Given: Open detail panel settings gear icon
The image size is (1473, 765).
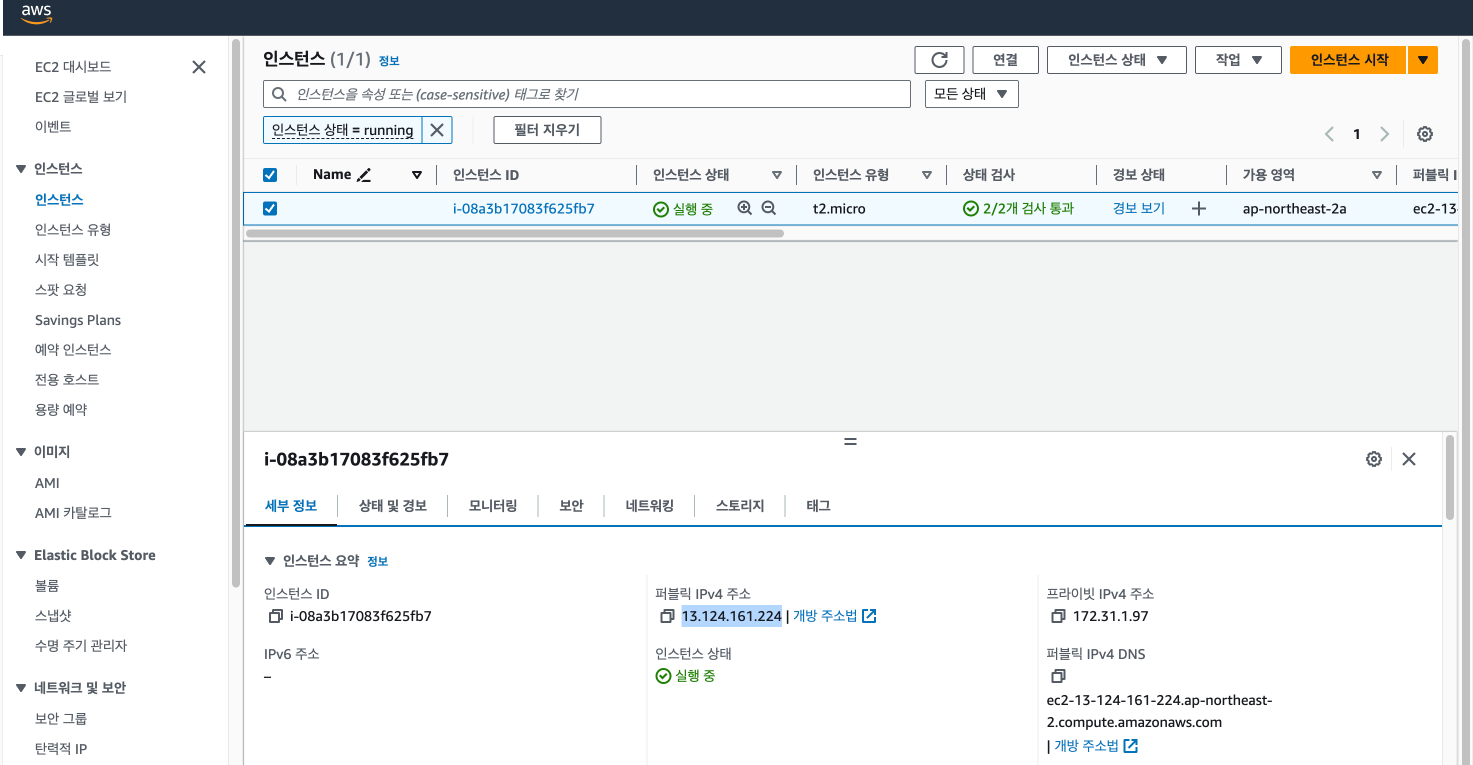Looking at the screenshot, I should pos(1374,459).
